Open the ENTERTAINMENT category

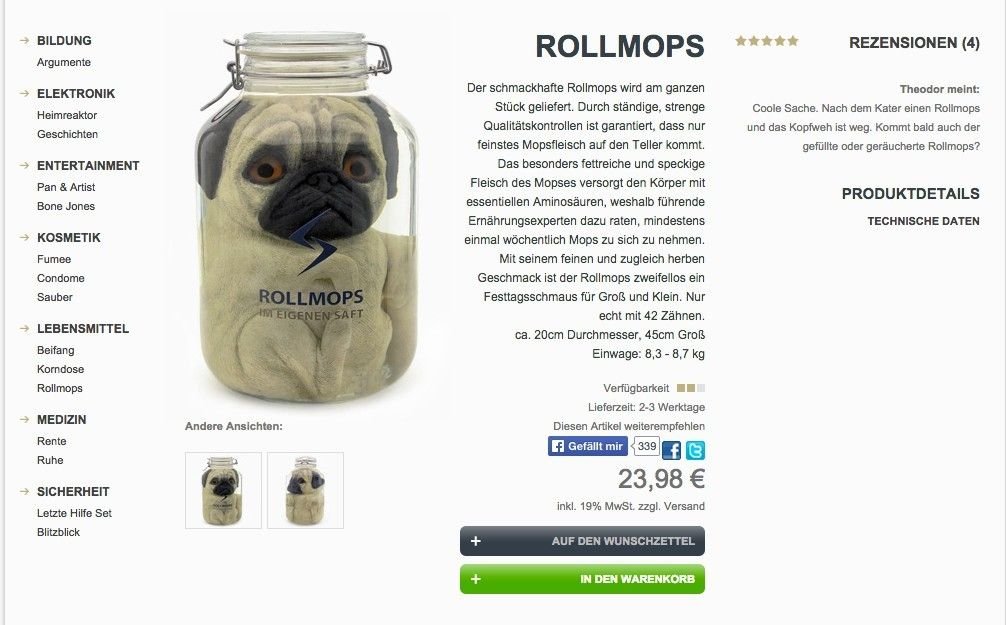[x=88, y=166]
